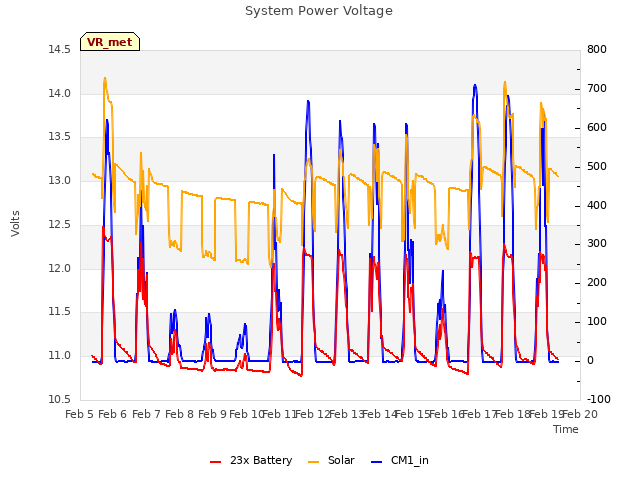The height and width of the screenshot is (480, 640).
Task: Click the 13.0 left axis label
Action: point(60,180)
